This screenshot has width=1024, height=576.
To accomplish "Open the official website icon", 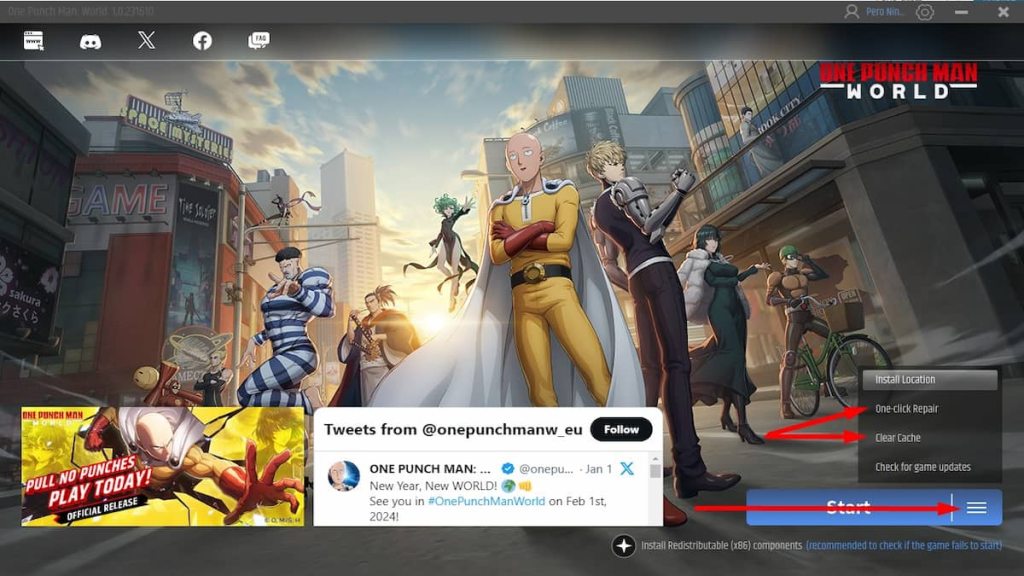I will point(33,40).
